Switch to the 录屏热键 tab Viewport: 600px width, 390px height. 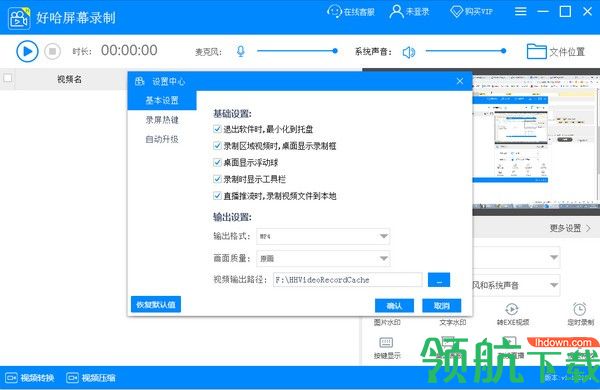click(x=162, y=120)
